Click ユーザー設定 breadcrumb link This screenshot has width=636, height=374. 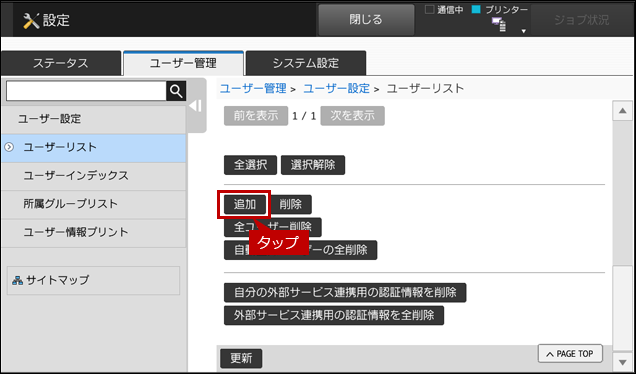tap(337, 88)
